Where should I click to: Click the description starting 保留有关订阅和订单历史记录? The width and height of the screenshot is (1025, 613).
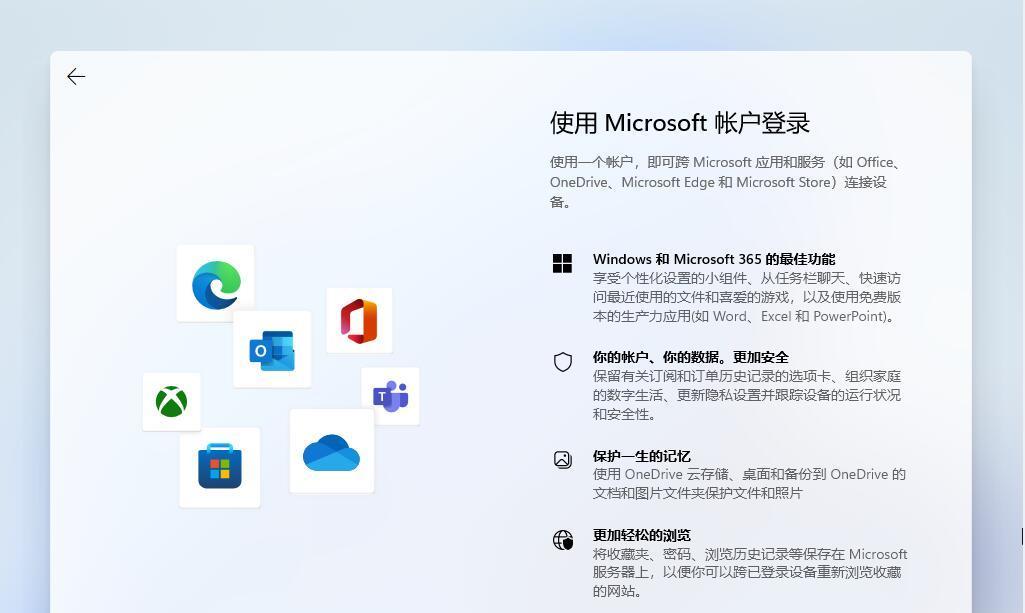747,395
